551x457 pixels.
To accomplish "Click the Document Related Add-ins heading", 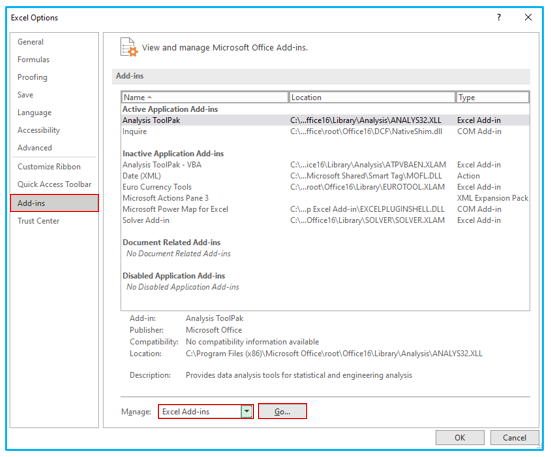I will [171, 242].
